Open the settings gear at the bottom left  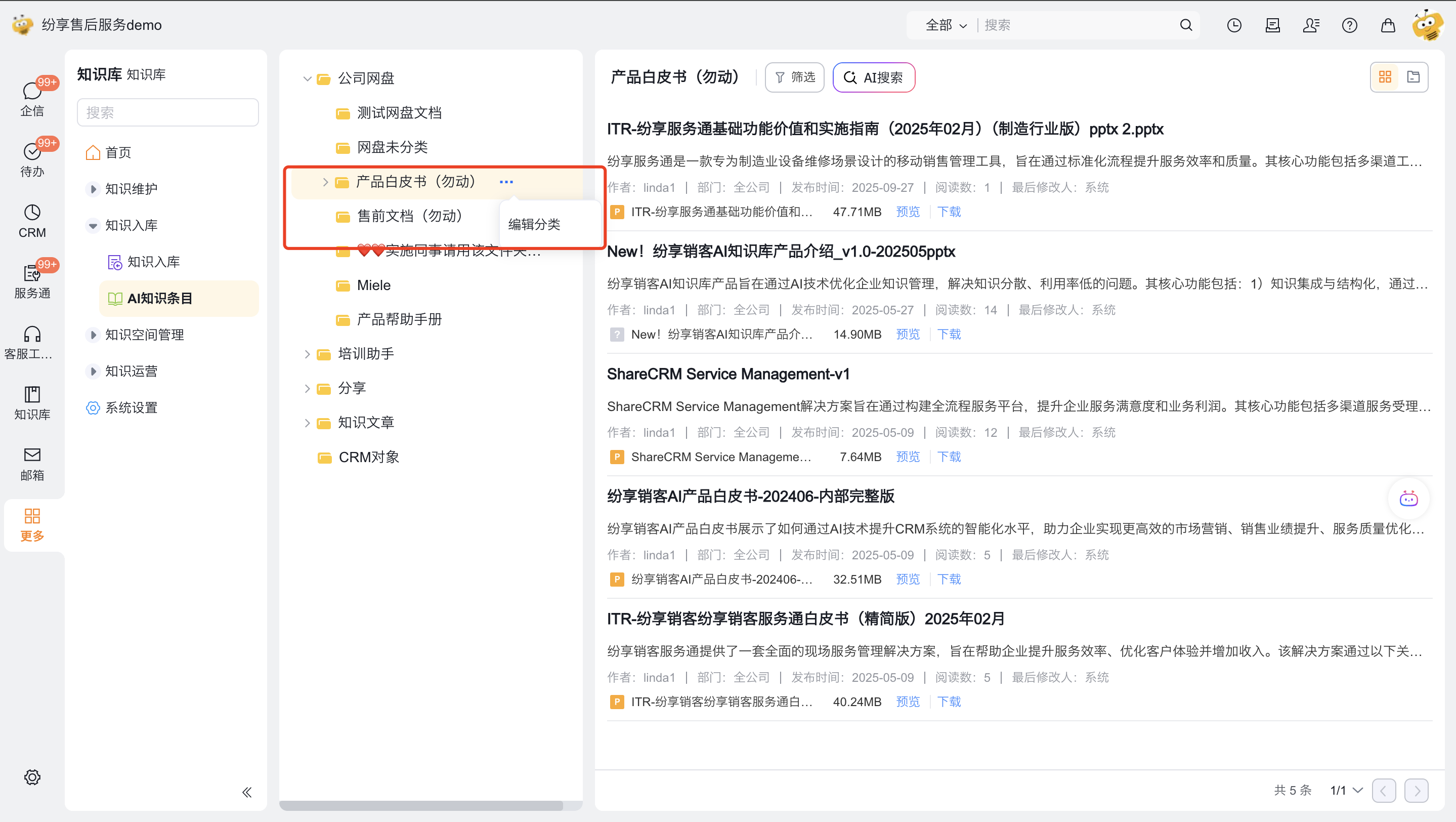(x=32, y=777)
